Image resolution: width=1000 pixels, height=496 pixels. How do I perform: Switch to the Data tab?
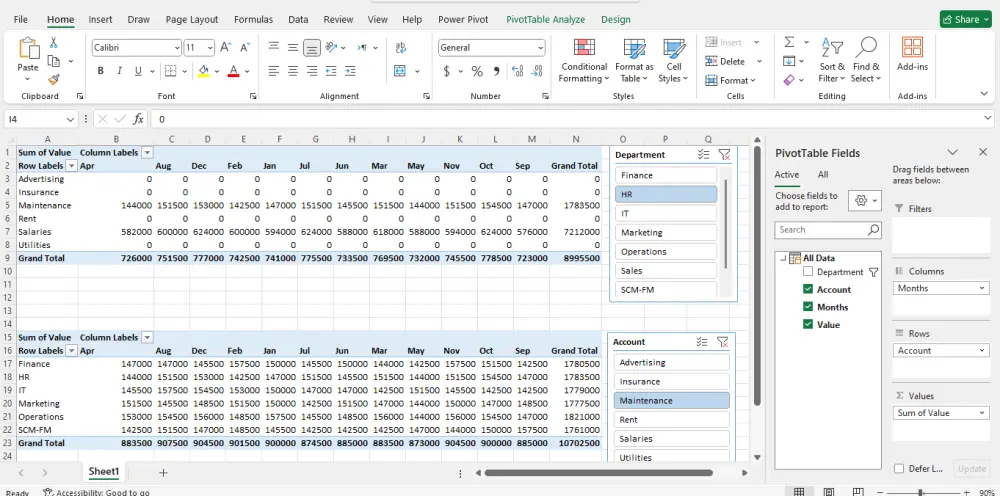298,20
